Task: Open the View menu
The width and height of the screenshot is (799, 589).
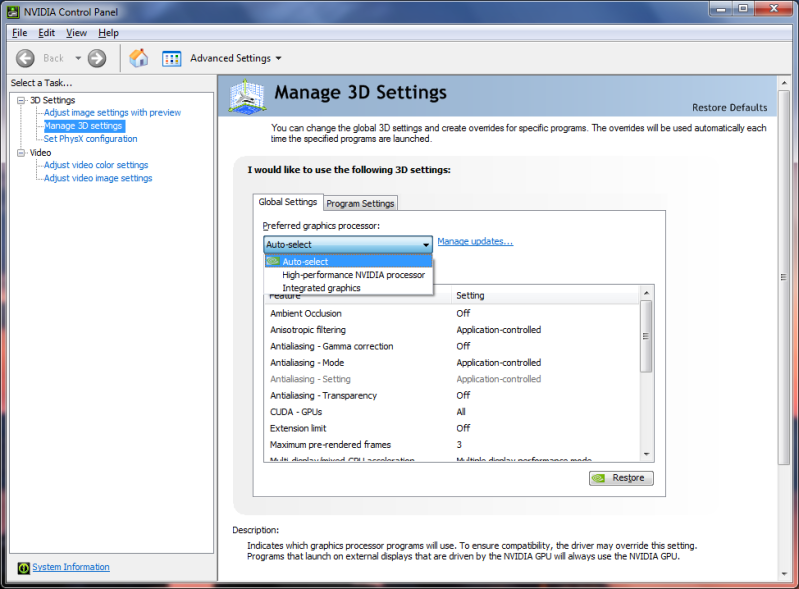Action: pos(76,33)
